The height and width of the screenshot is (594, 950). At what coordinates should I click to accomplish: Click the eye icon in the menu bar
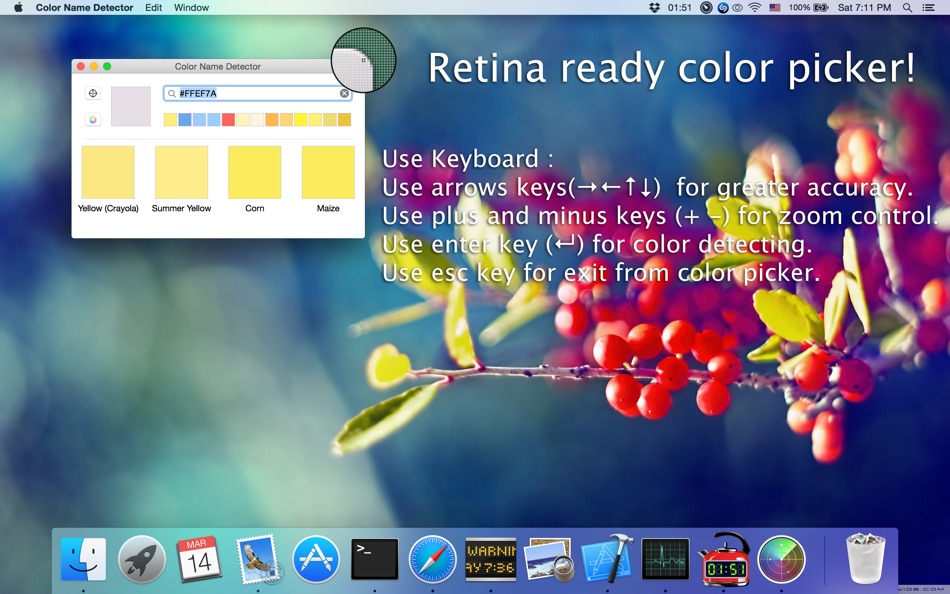click(737, 7)
